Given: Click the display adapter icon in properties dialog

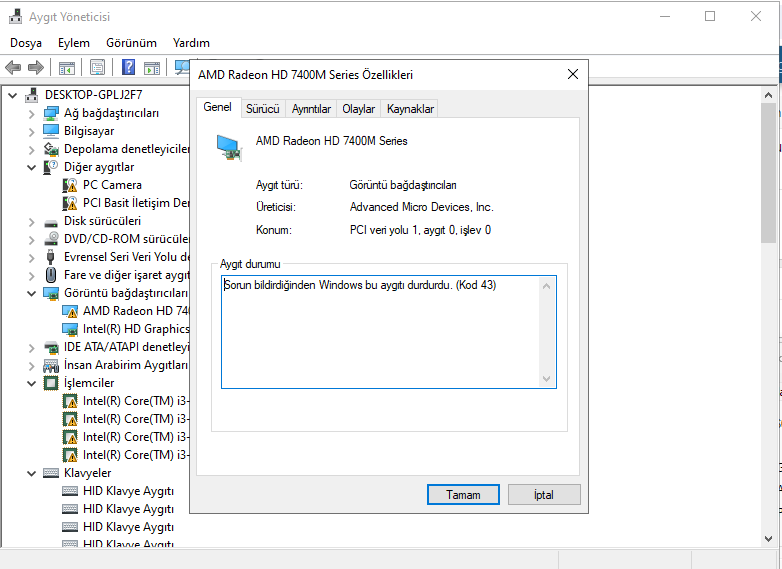Looking at the screenshot, I should click(229, 148).
